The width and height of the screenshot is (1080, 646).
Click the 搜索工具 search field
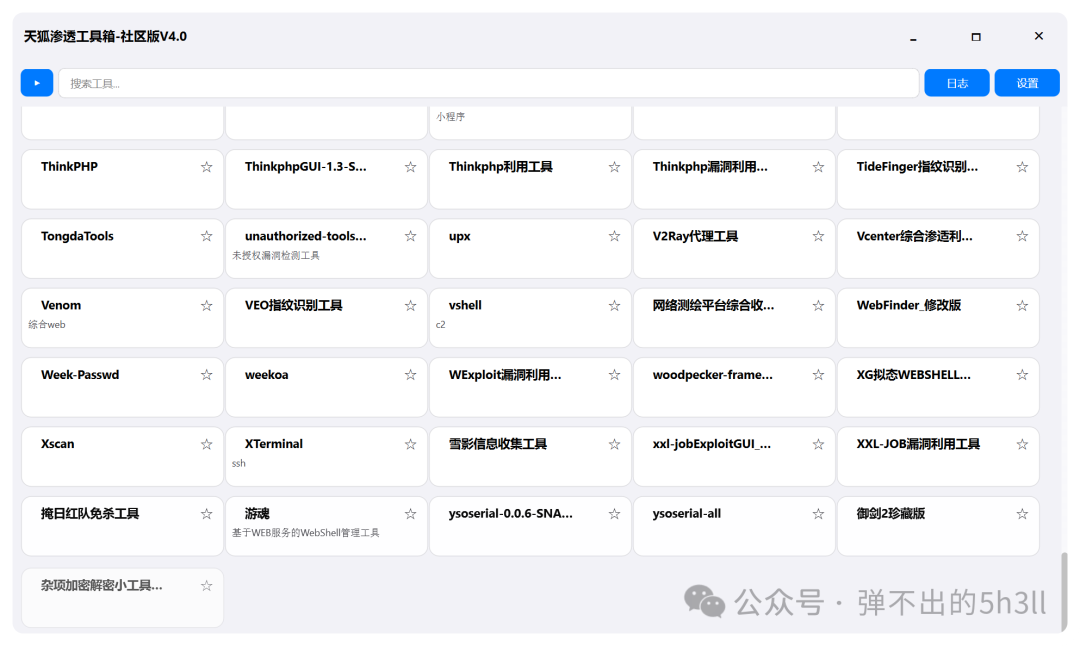pos(488,83)
